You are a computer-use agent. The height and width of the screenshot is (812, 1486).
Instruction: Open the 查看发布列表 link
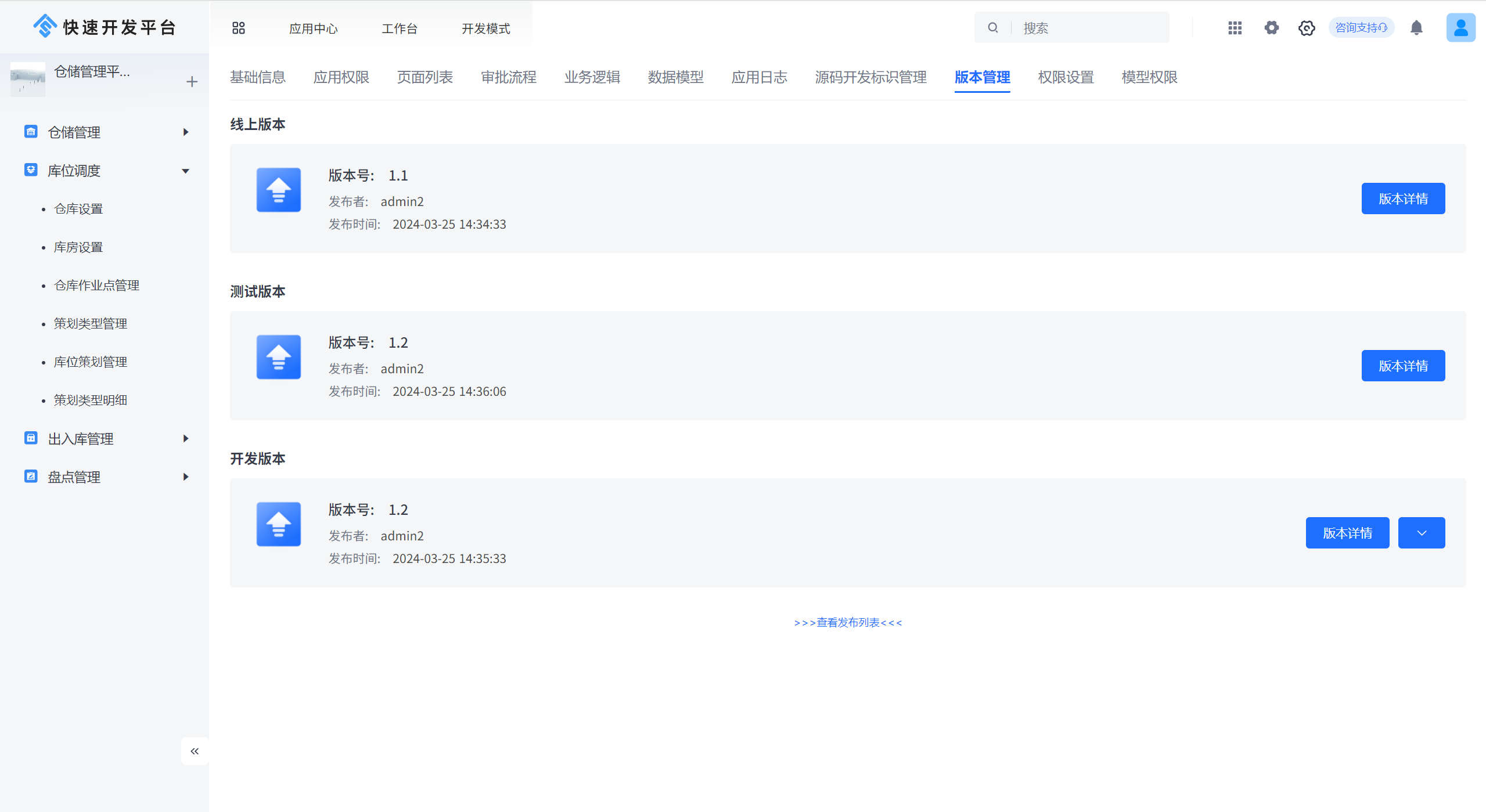click(x=848, y=623)
